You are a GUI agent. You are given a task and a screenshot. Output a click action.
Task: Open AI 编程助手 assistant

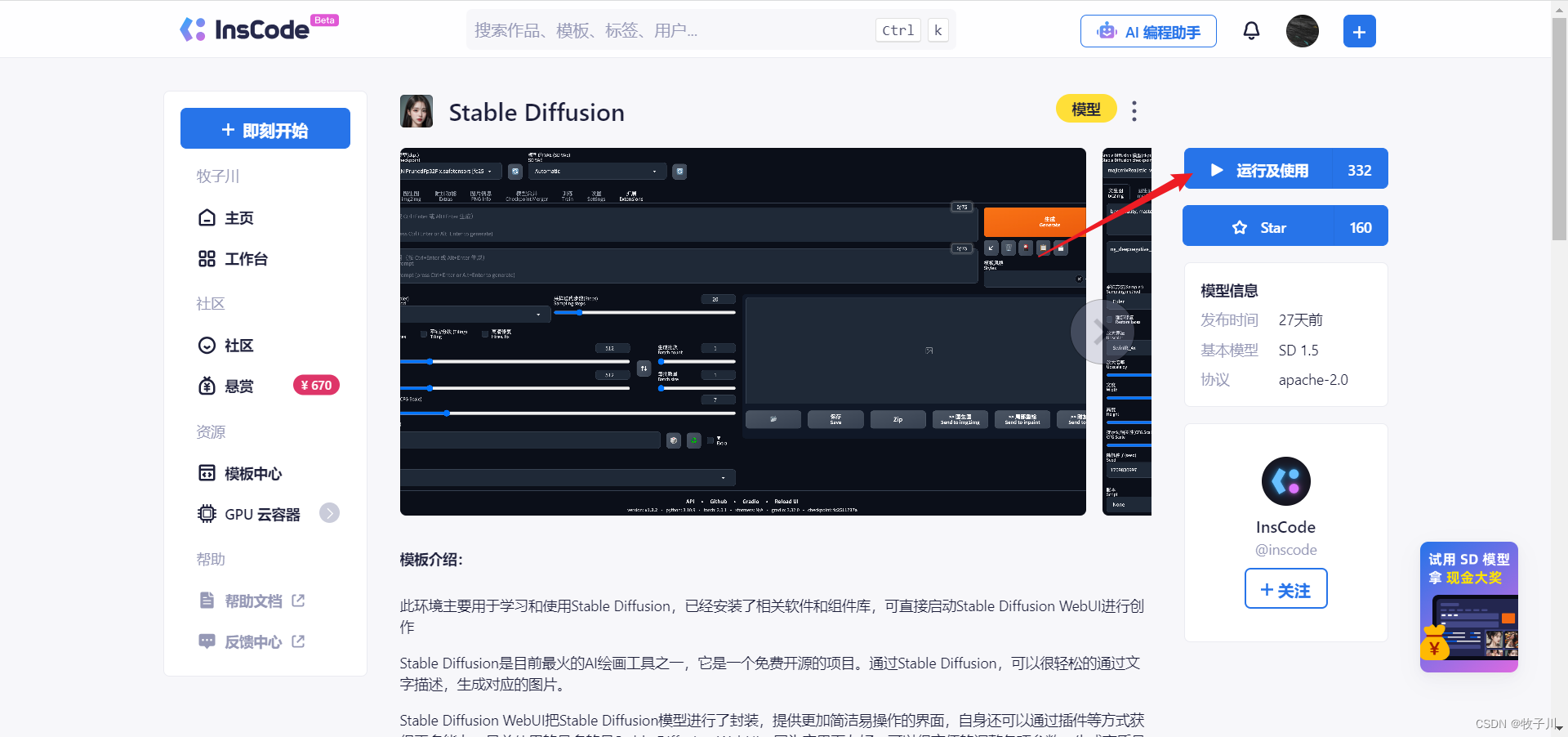pos(1148,31)
